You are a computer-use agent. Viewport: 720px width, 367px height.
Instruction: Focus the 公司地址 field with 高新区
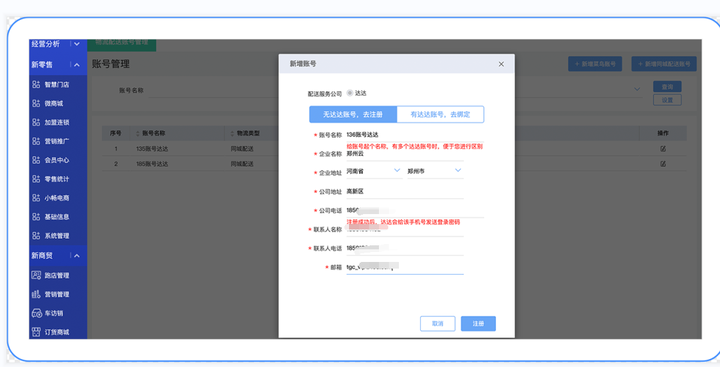pos(405,192)
